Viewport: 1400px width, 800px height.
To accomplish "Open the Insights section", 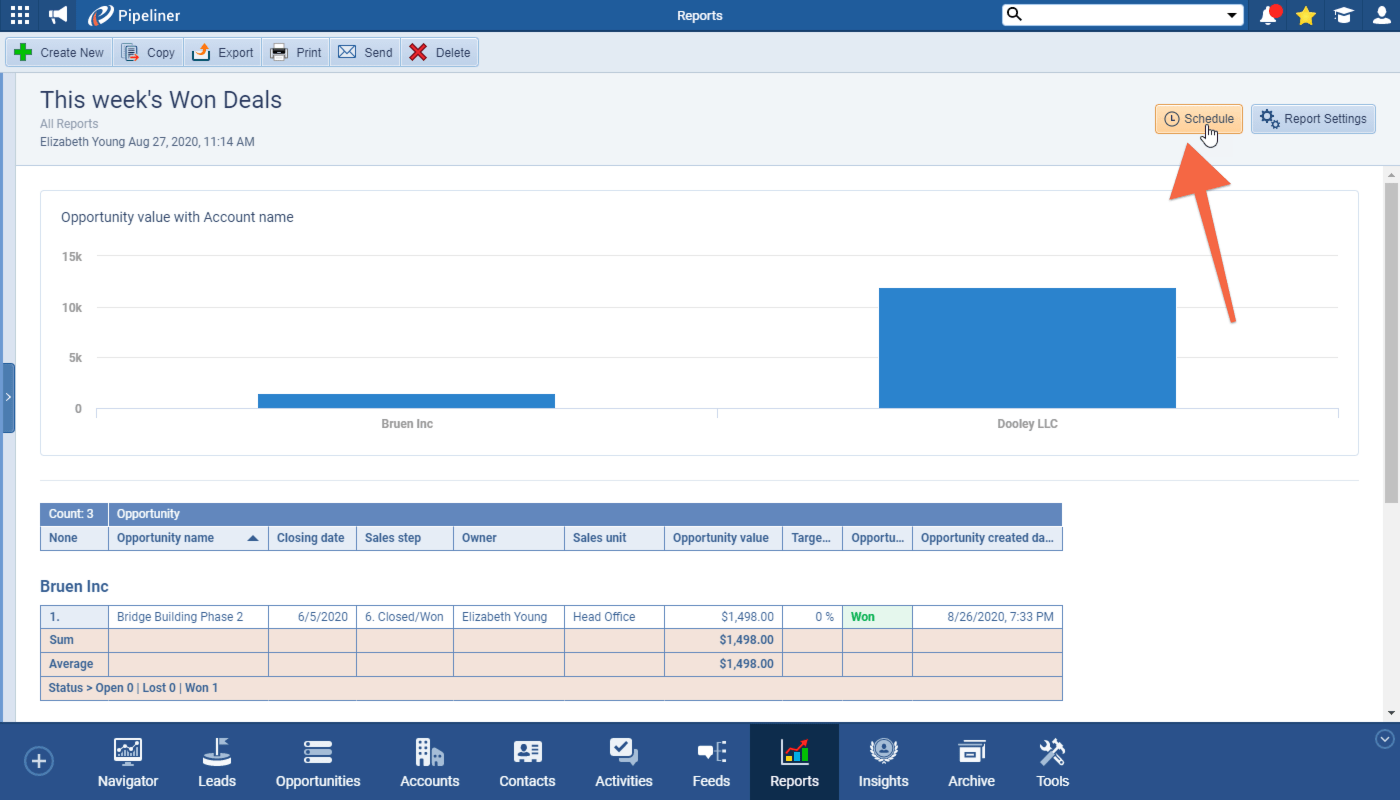I will (x=883, y=762).
